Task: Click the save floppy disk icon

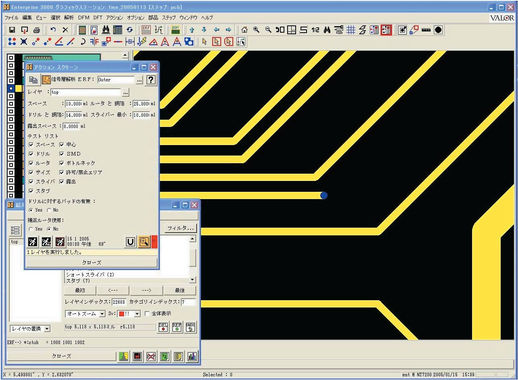Action: coord(12,30)
